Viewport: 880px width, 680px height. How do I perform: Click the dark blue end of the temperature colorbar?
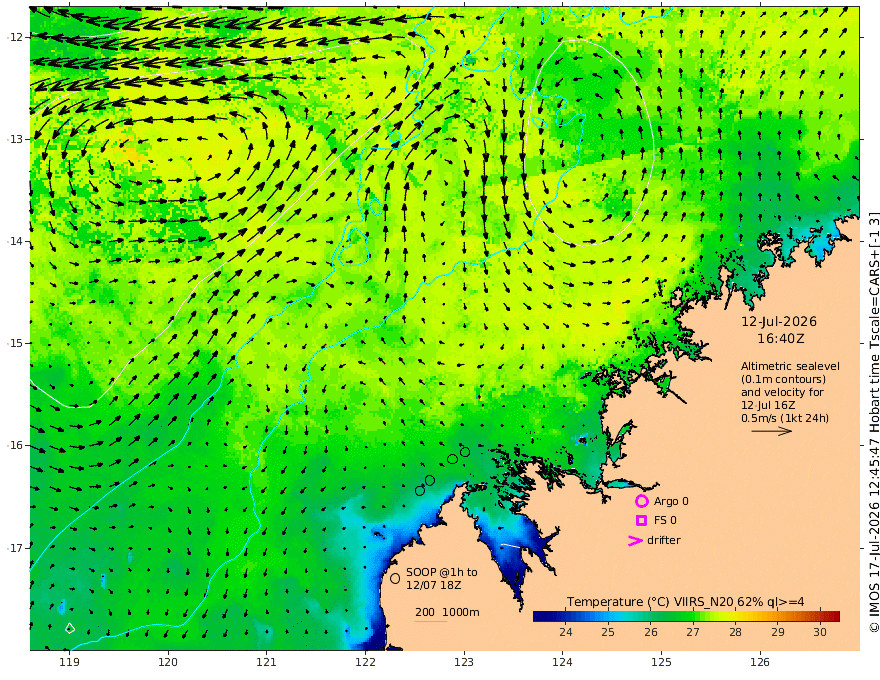click(541, 617)
